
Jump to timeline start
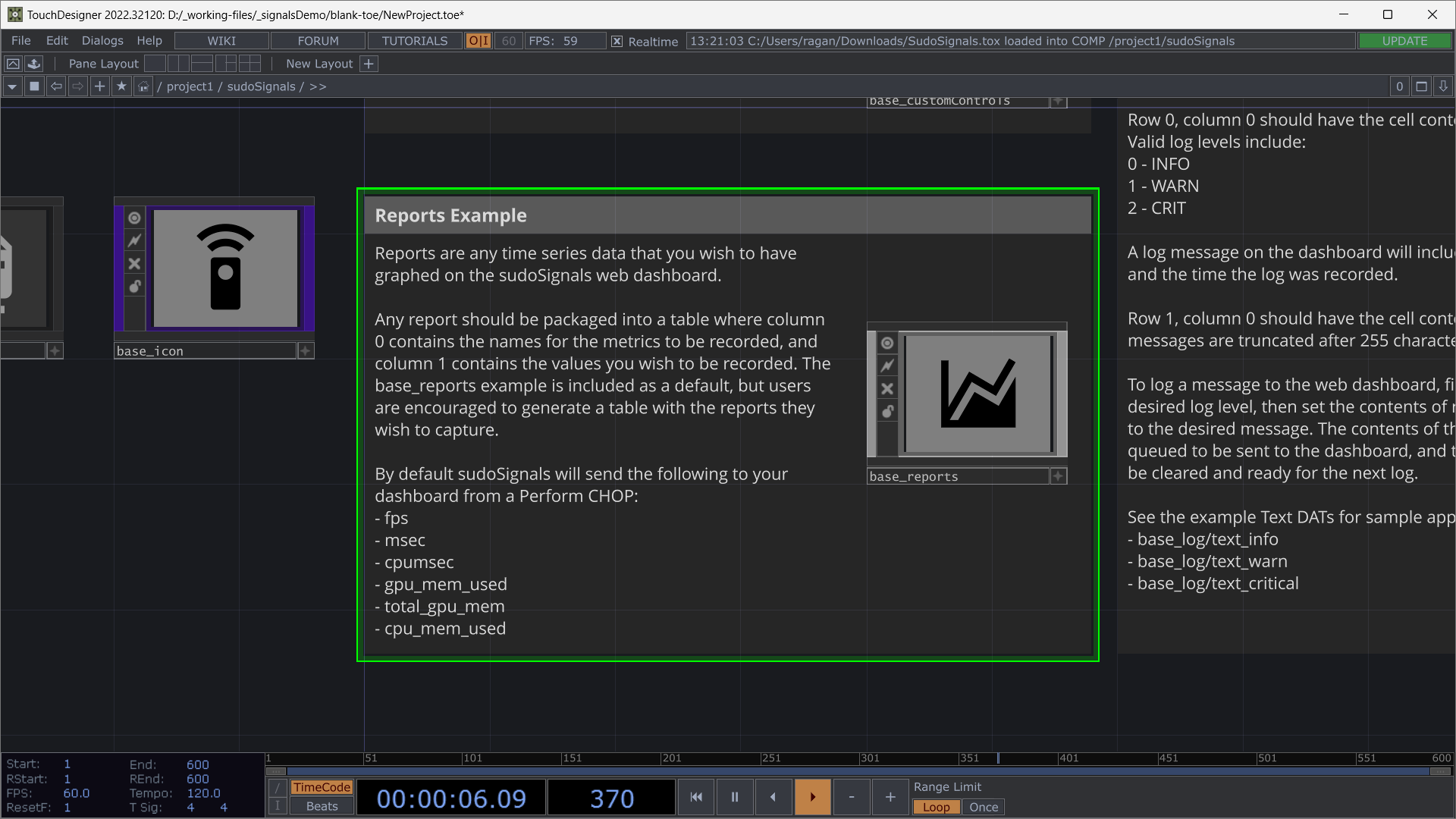coord(696,797)
